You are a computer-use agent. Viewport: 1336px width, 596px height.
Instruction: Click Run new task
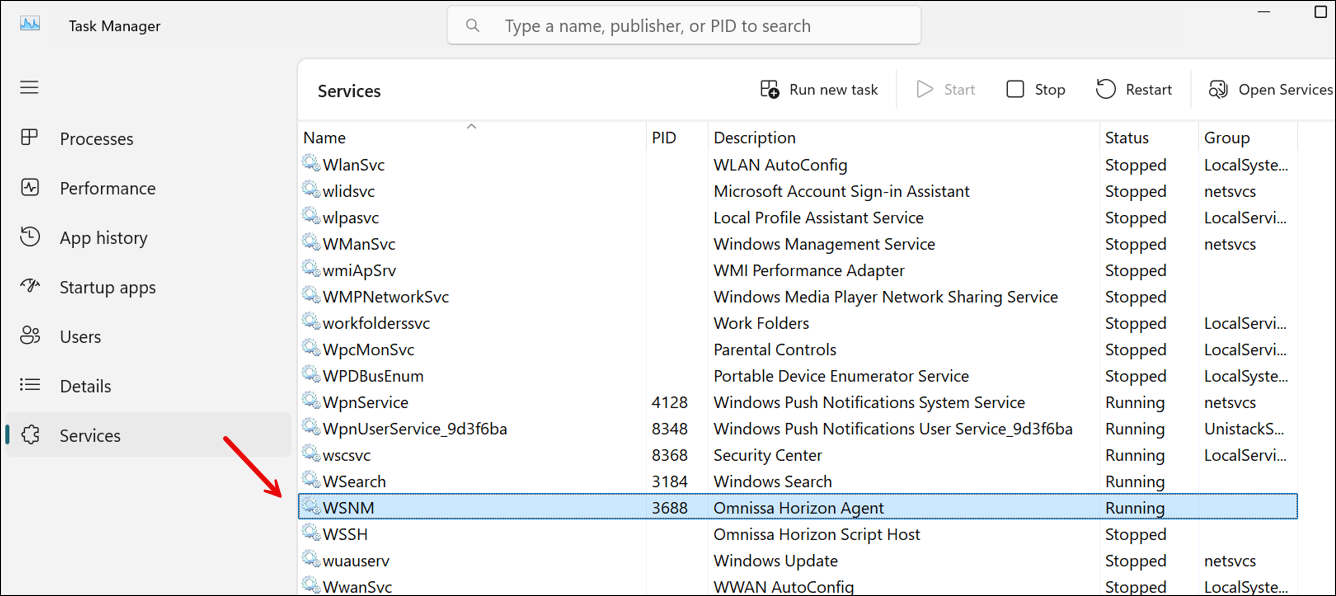point(820,89)
